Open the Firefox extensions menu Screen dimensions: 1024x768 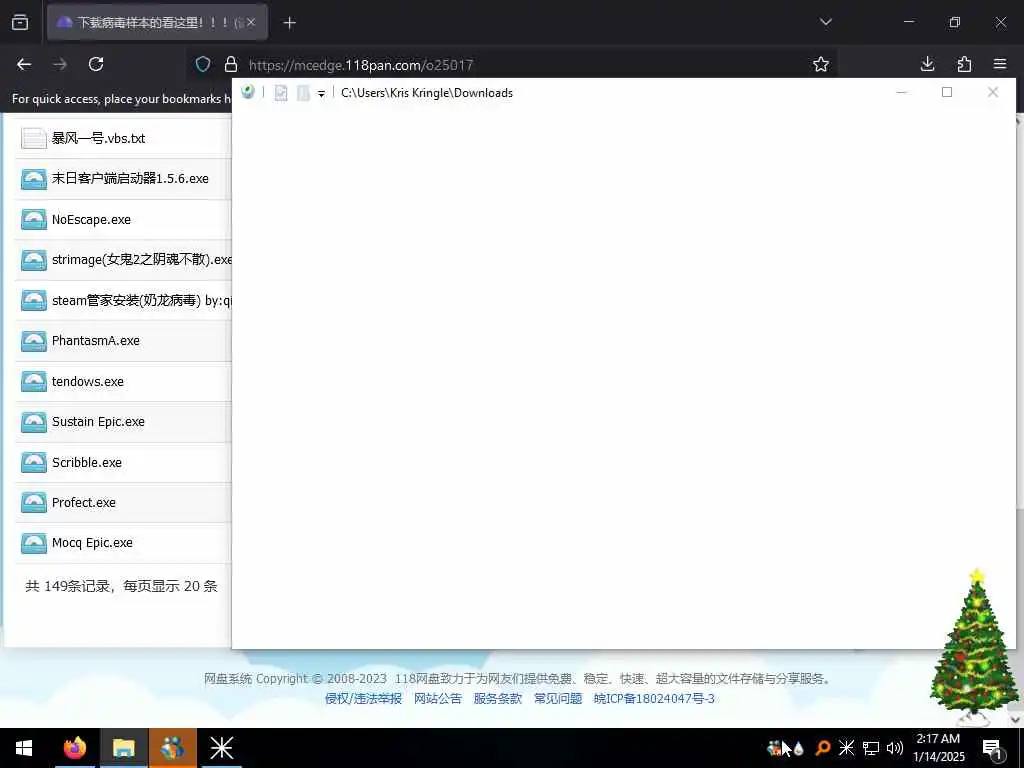(x=964, y=64)
